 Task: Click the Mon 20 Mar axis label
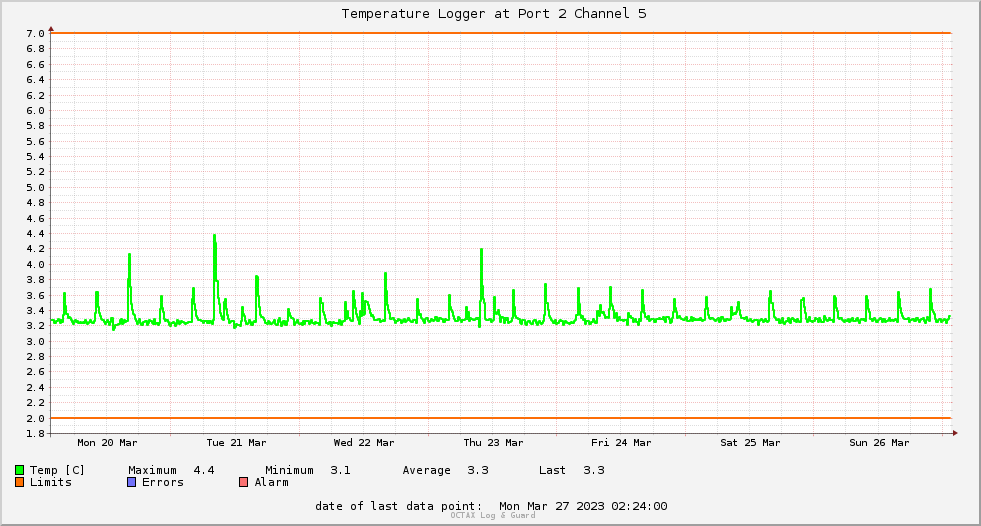pos(107,443)
